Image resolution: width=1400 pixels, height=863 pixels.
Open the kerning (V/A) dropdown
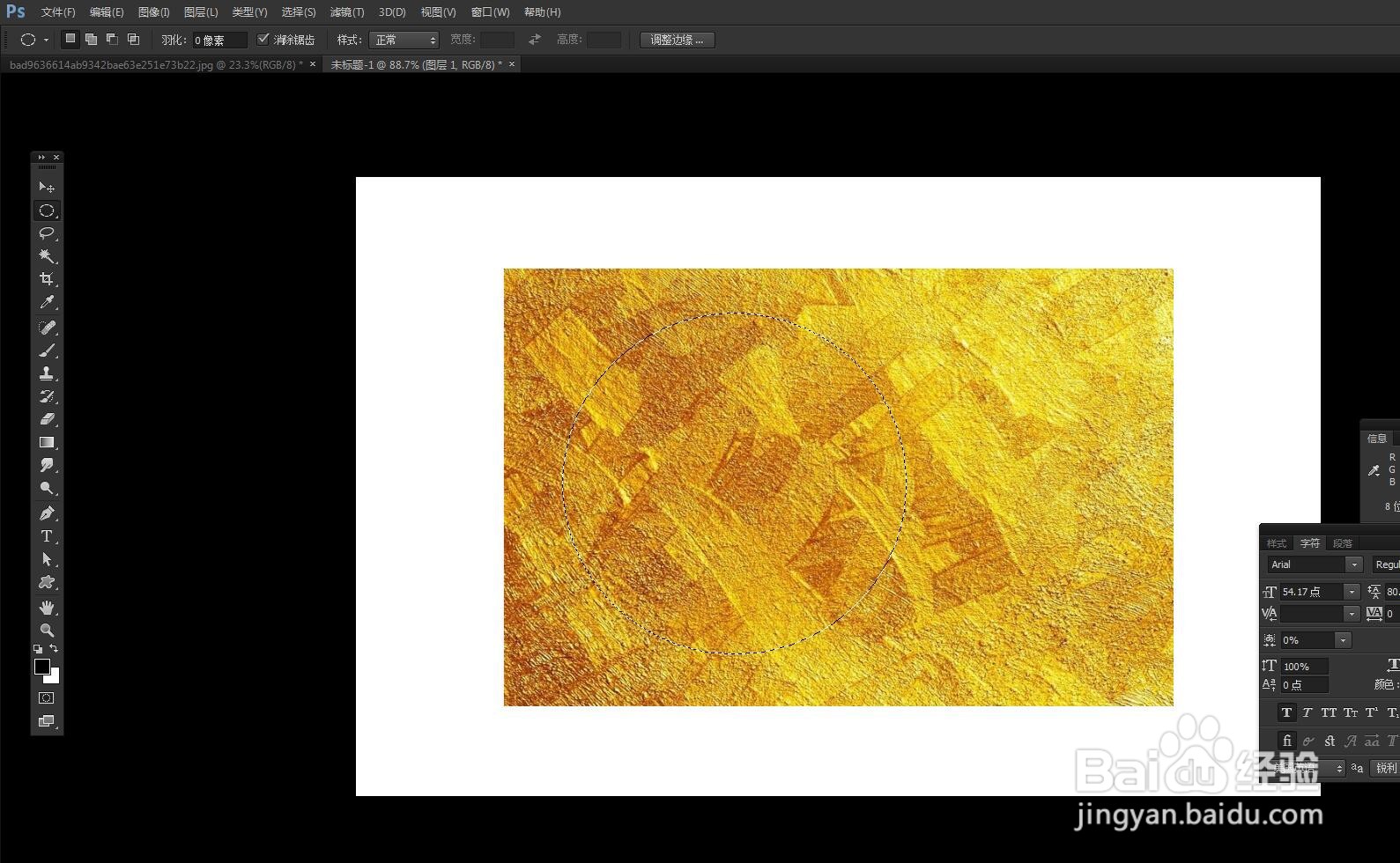[x=1352, y=614]
